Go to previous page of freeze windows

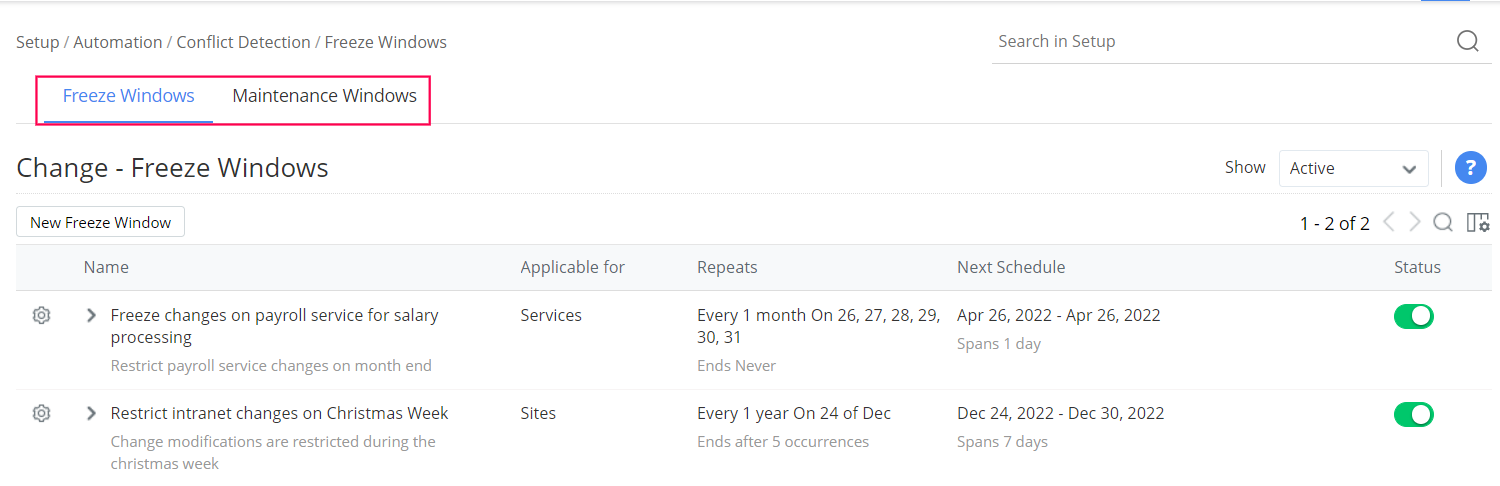pyautogui.click(x=1389, y=222)
